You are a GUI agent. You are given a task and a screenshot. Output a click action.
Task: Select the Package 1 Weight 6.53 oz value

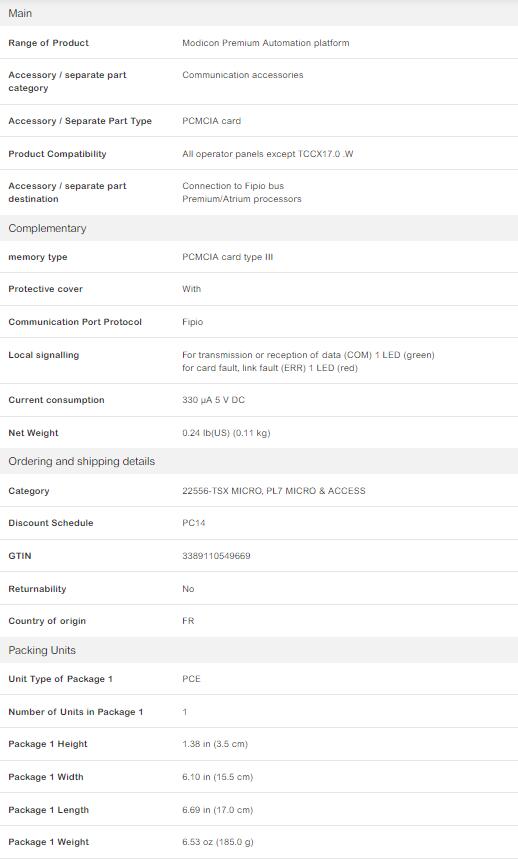218,842
